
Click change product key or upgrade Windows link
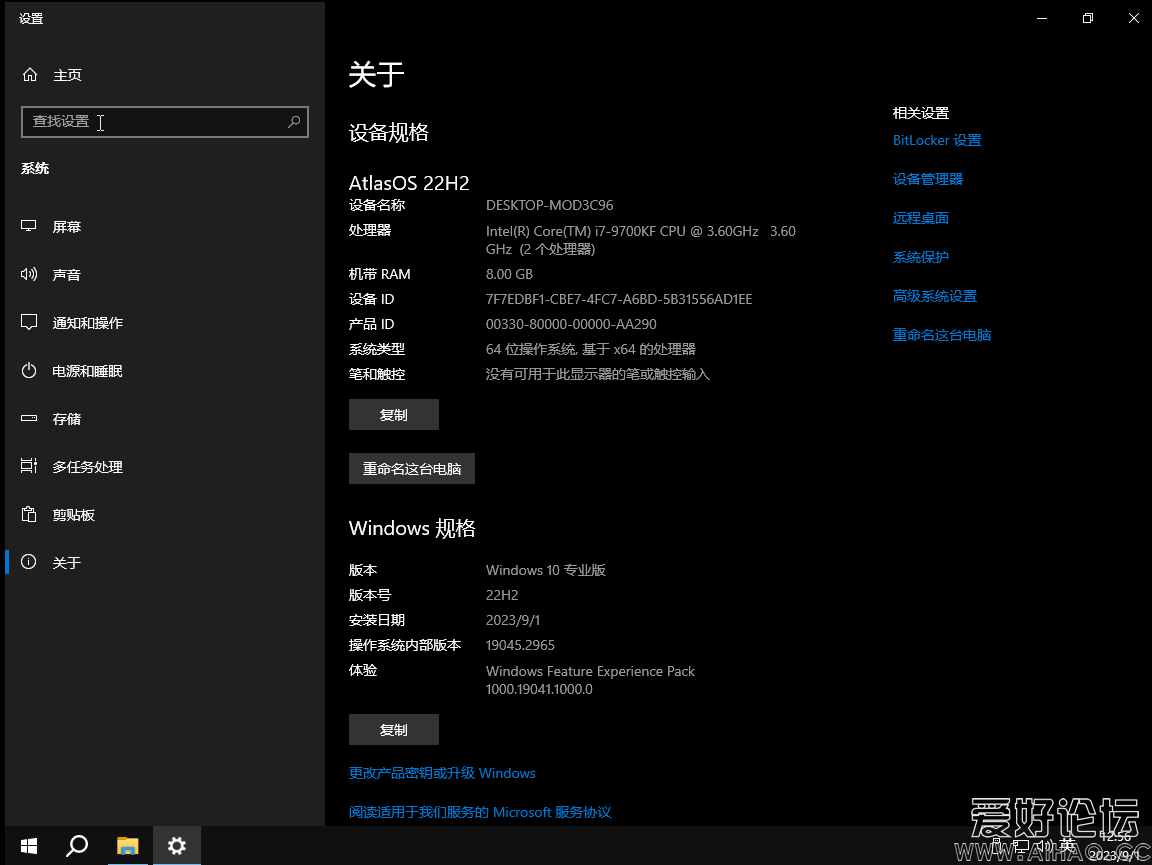tap(442, 774)
